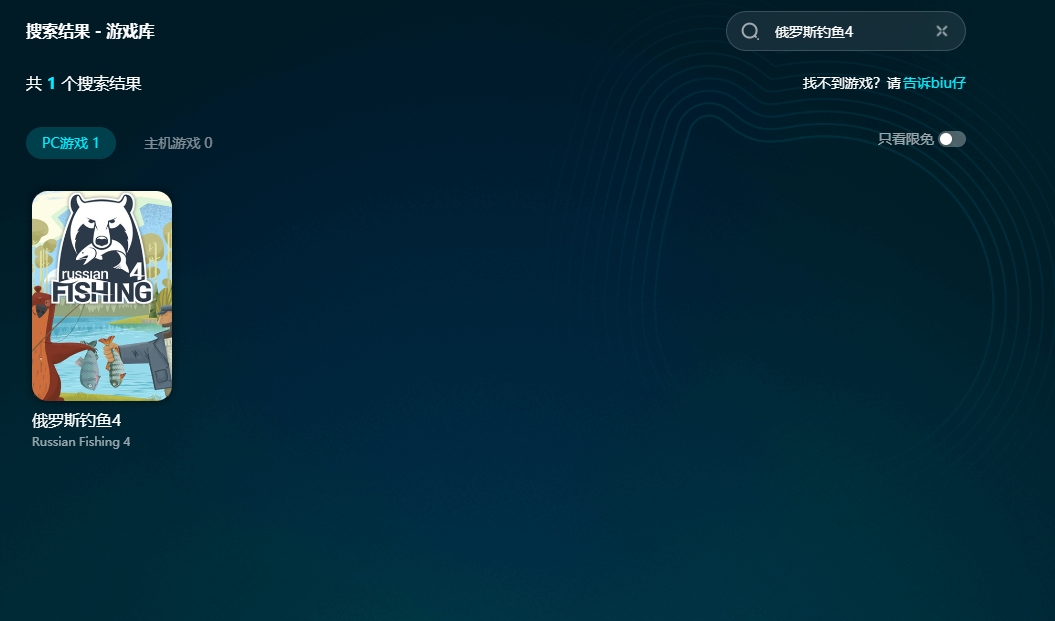1055x621 pixels.
Task: Click the 共 1 个搜索结果 count text
Action: click(x=84, y=84)
